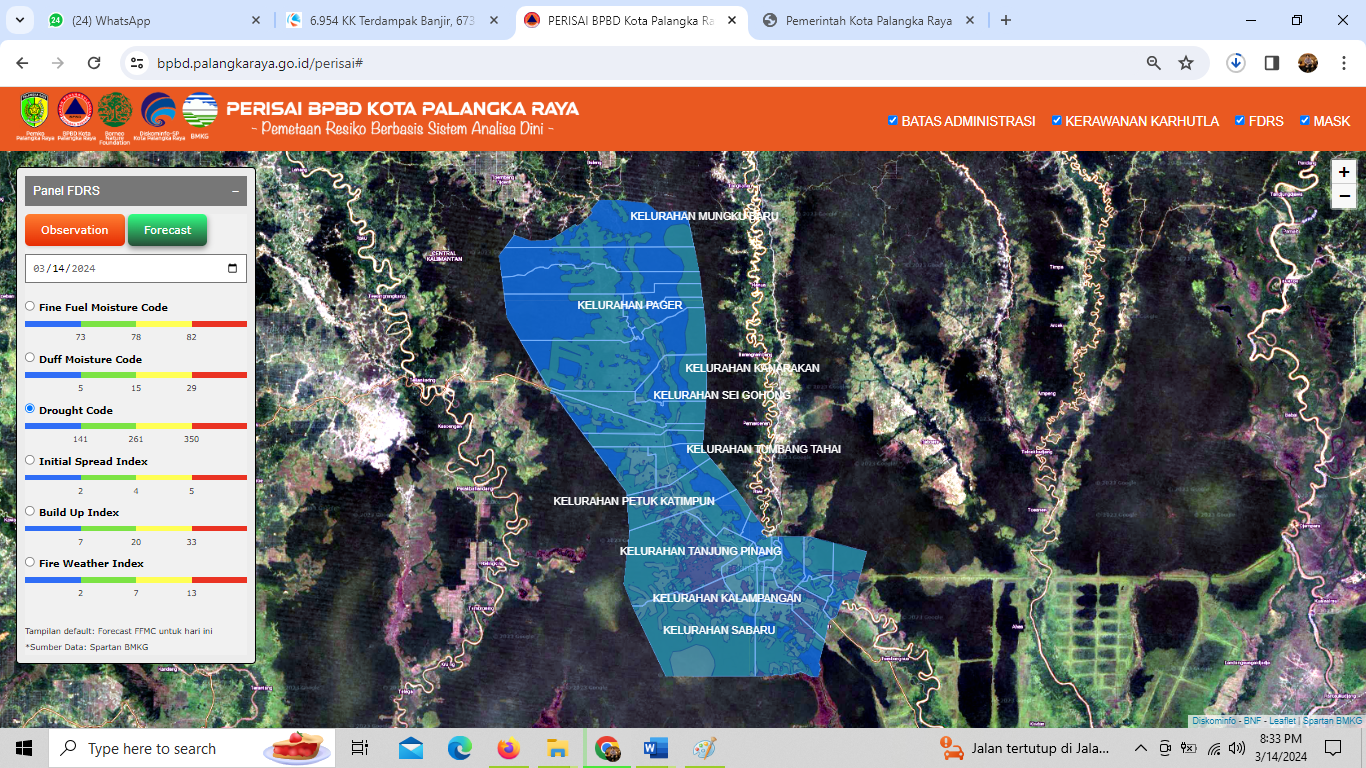Click the KELURAHAN SABARU map label
The width and height of the screenshot is (1366, 768).
[x=719, y=630]
